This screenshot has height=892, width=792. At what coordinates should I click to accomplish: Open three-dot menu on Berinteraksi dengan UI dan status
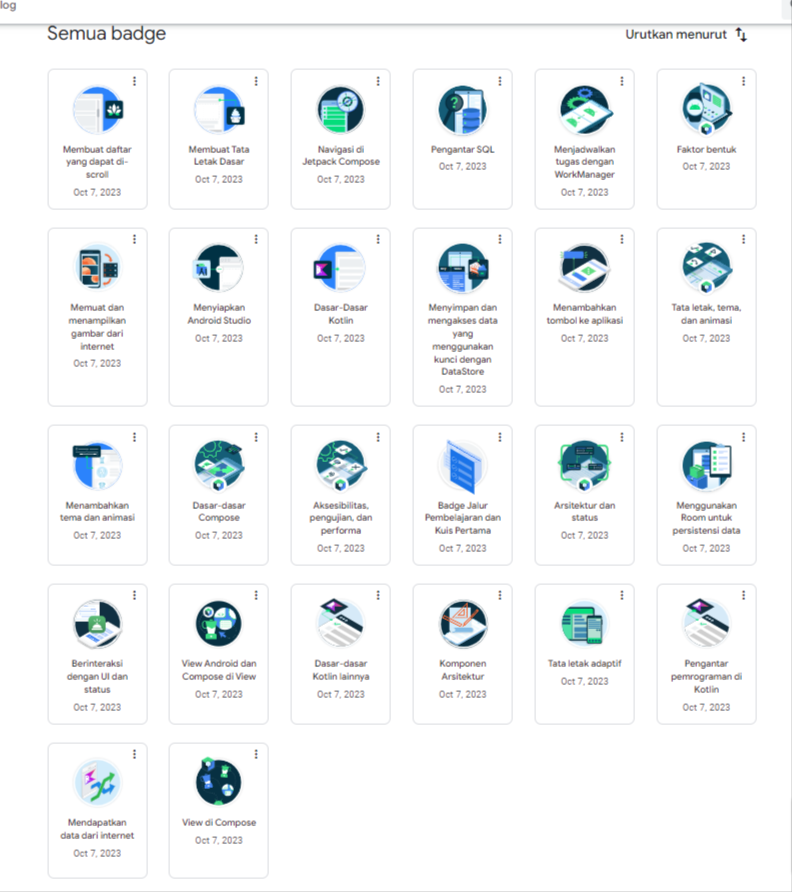(134, 595)
